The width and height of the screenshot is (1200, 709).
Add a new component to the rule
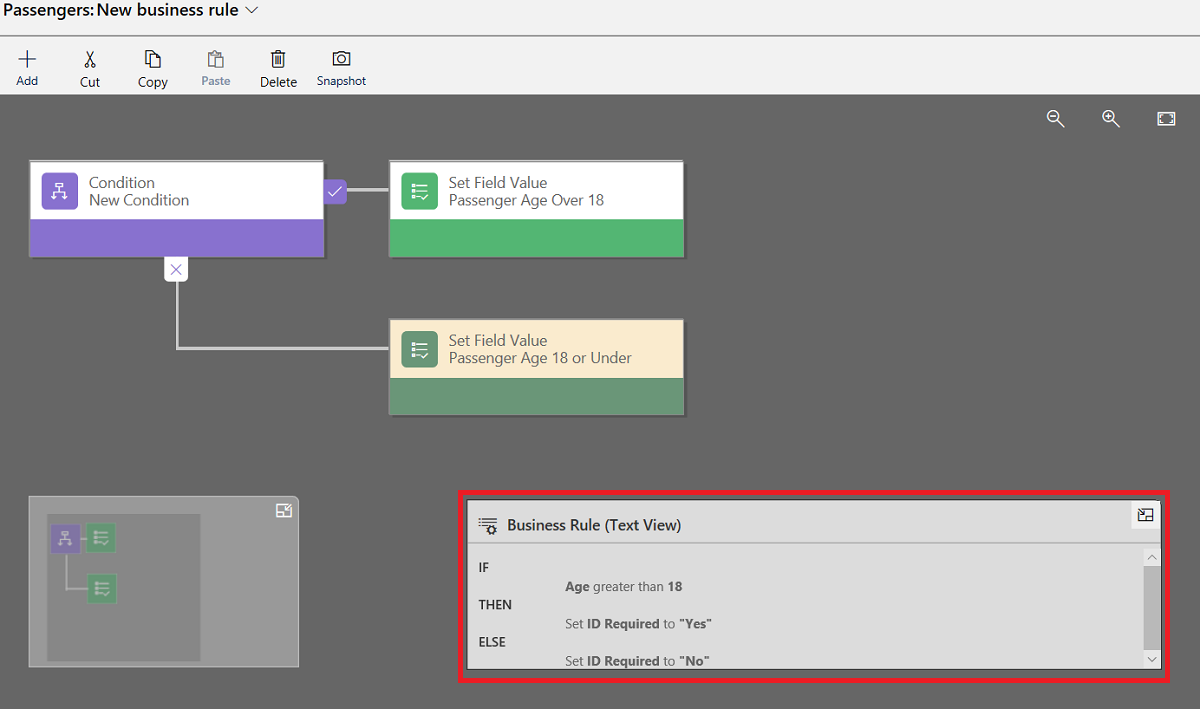pyautogui.click(x=27, y=66)
